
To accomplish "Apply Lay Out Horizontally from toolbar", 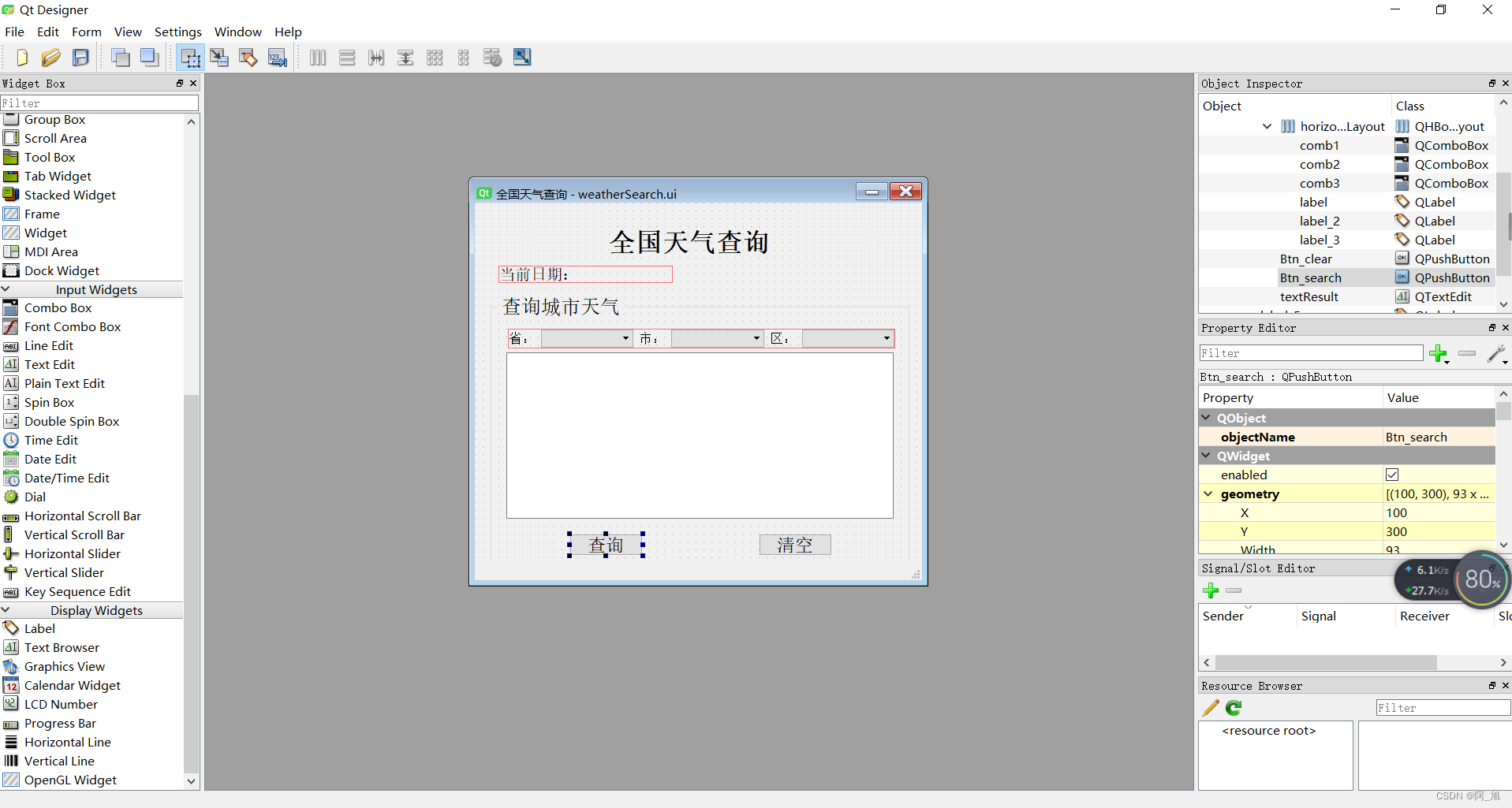I will click(318, 58).
